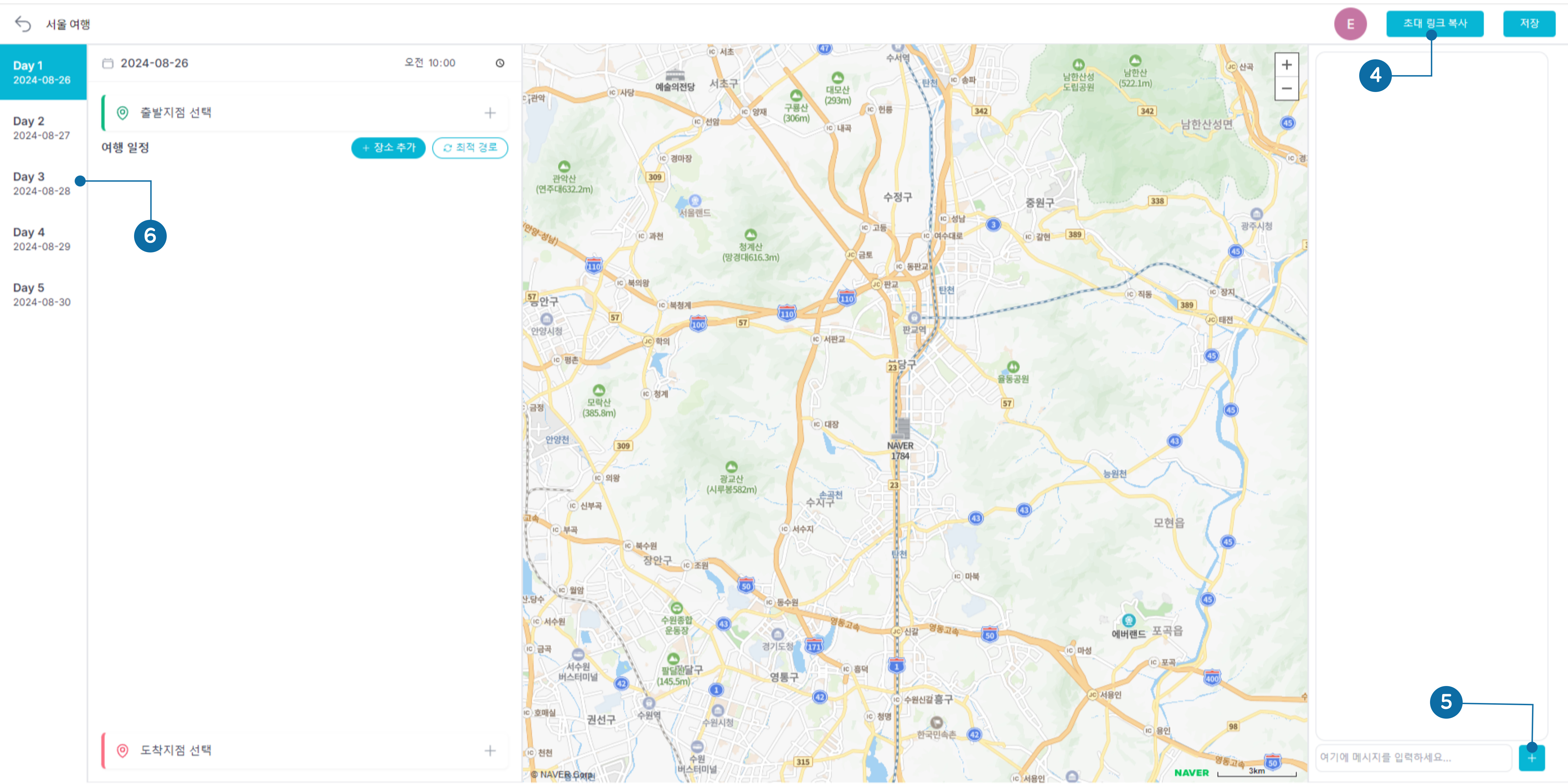Zoom out on the map
Image resolution: width=1568 pixels, height=784 pixels.
(x=1286, y=88)
